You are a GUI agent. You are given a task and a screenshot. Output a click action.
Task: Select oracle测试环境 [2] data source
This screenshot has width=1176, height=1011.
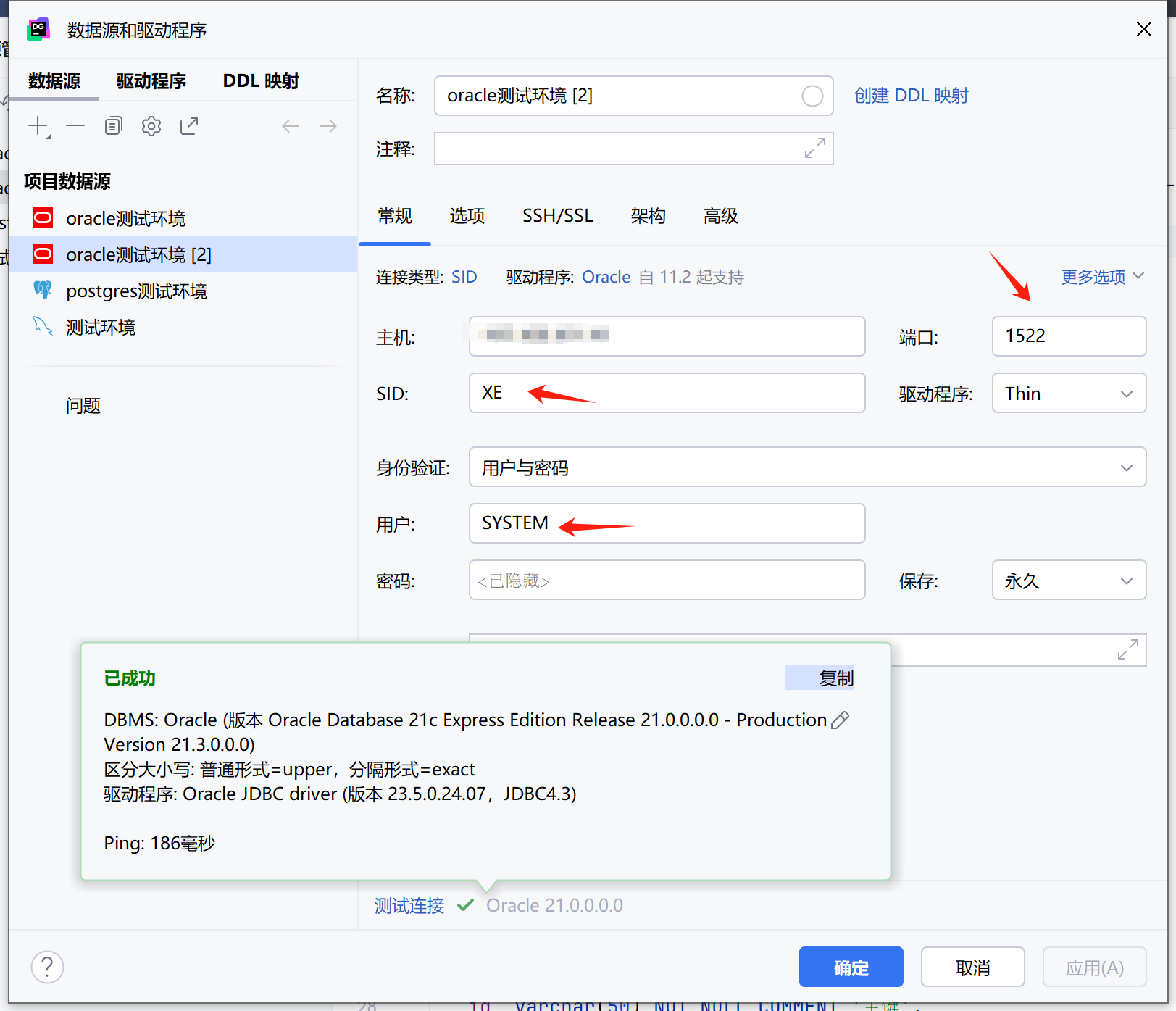point(183,254)
